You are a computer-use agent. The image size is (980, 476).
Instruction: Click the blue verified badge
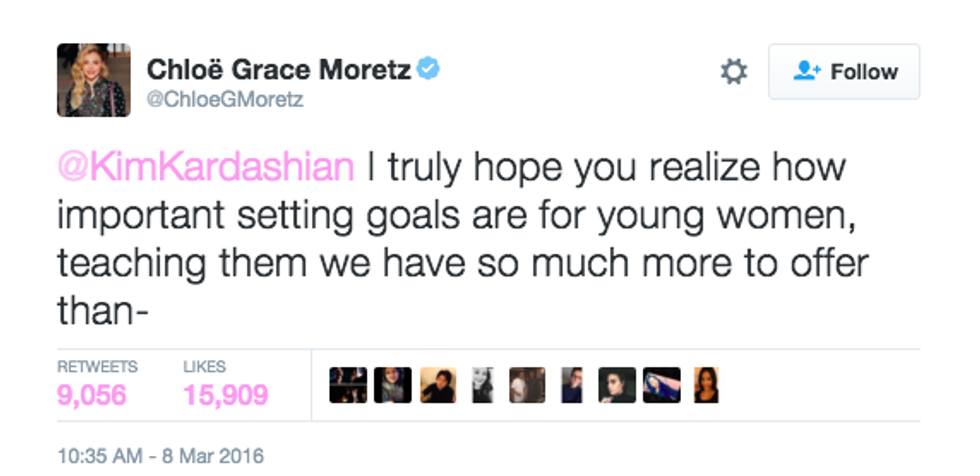click(x=429, y=69)
